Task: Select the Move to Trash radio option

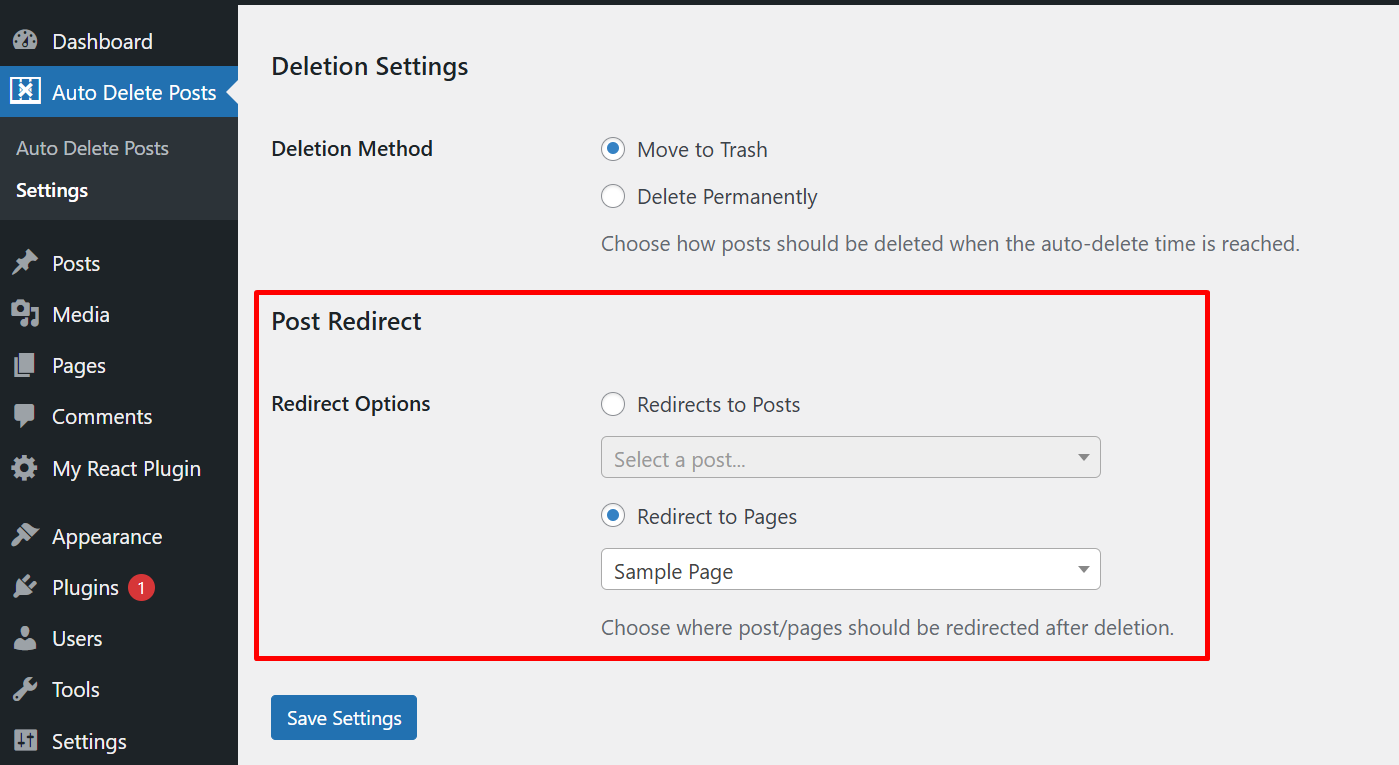Action: [613, 149]
